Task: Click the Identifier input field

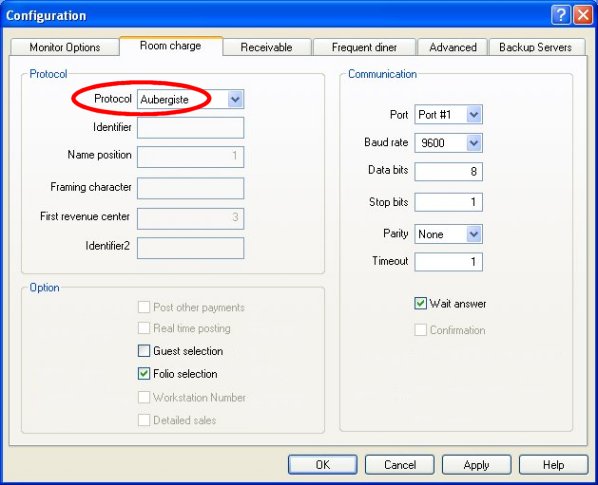Action: point(190,128)
